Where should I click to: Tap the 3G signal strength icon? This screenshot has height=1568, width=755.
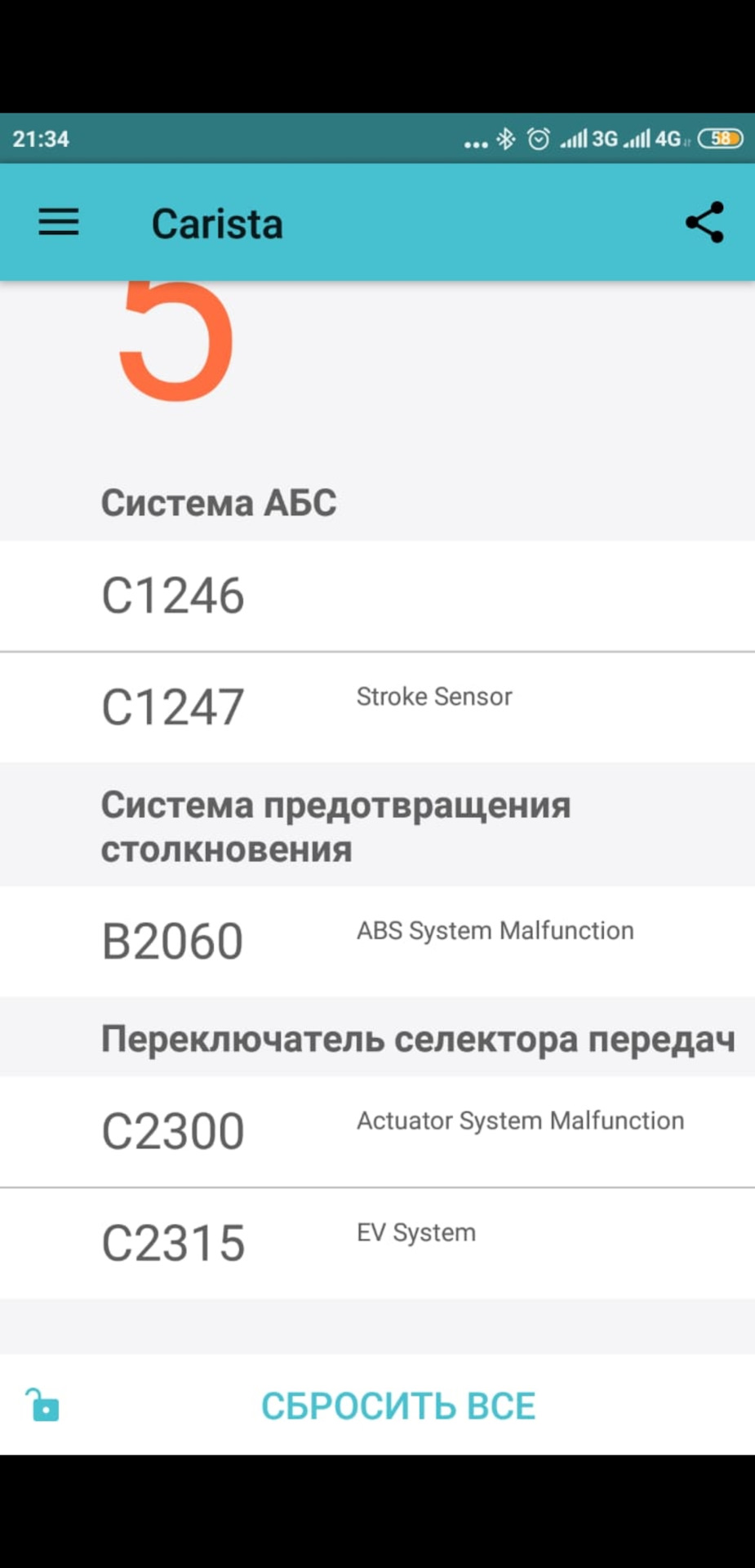coord(588,139)
